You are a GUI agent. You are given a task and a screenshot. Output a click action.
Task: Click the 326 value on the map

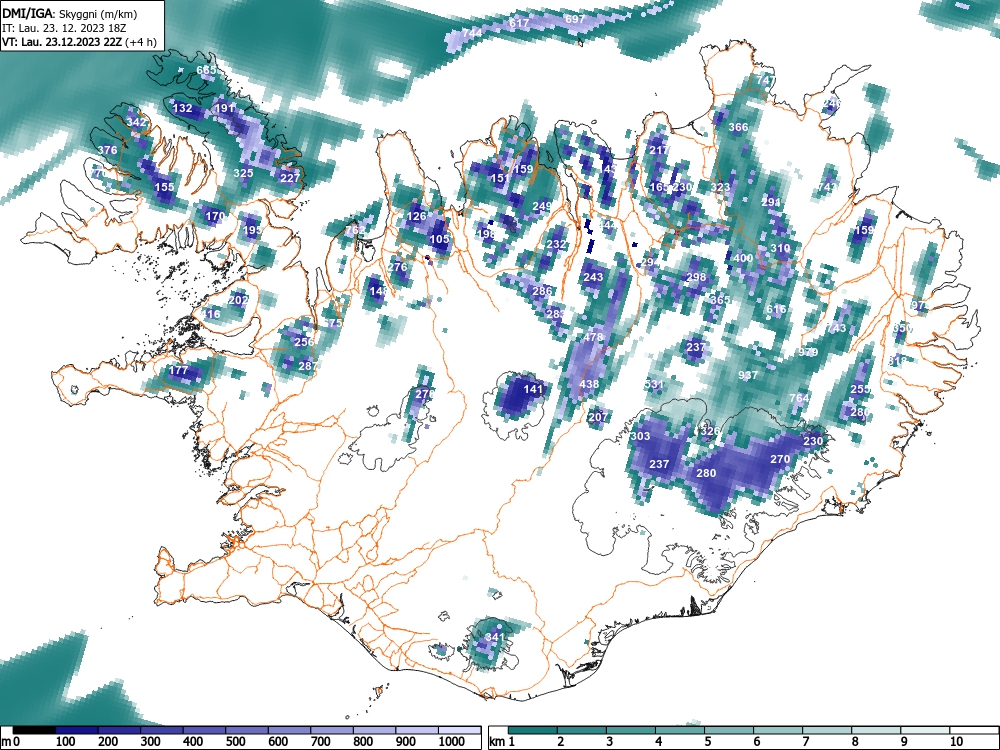click(x=710, y=431)
